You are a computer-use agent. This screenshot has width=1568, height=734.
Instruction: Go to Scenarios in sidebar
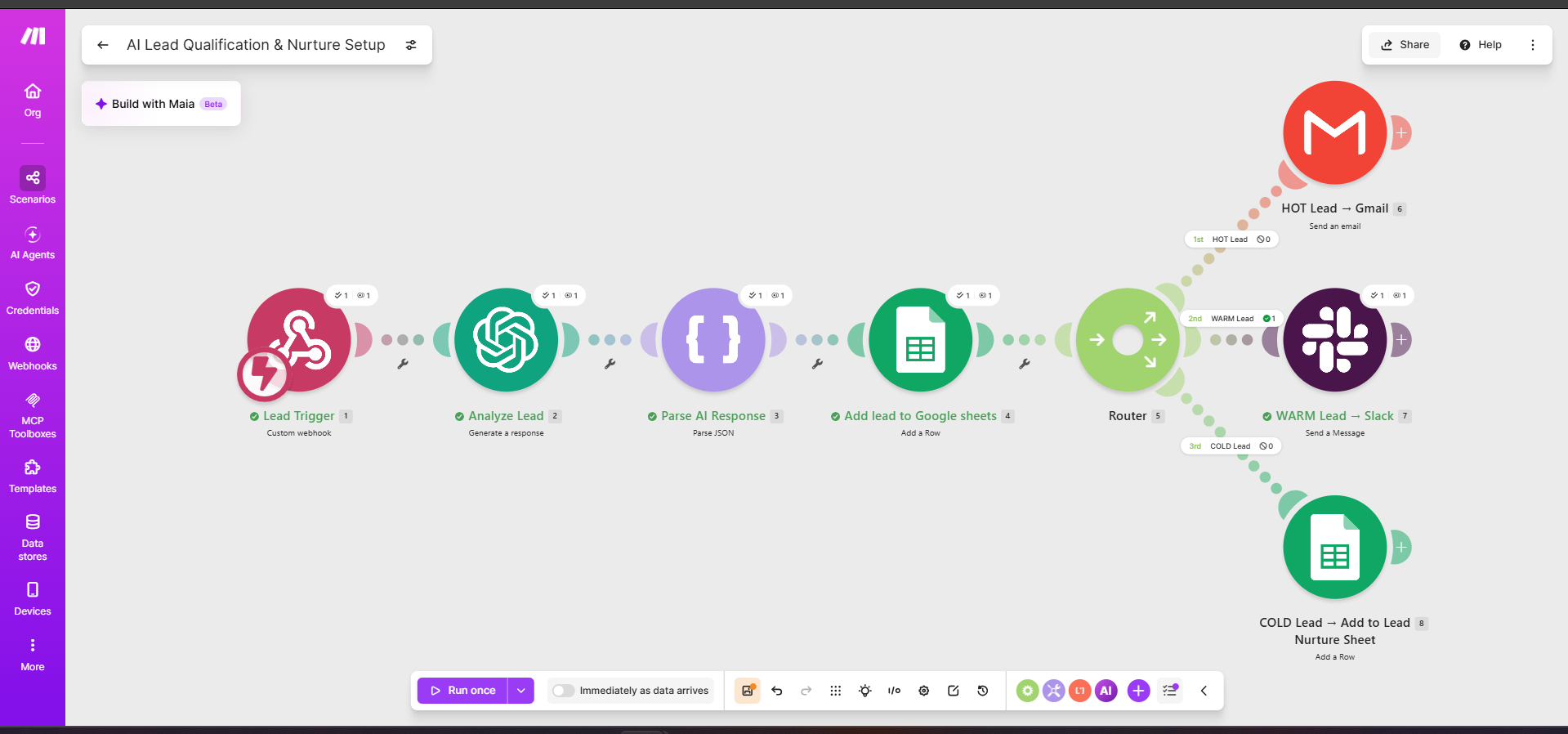tap(33, 186)
